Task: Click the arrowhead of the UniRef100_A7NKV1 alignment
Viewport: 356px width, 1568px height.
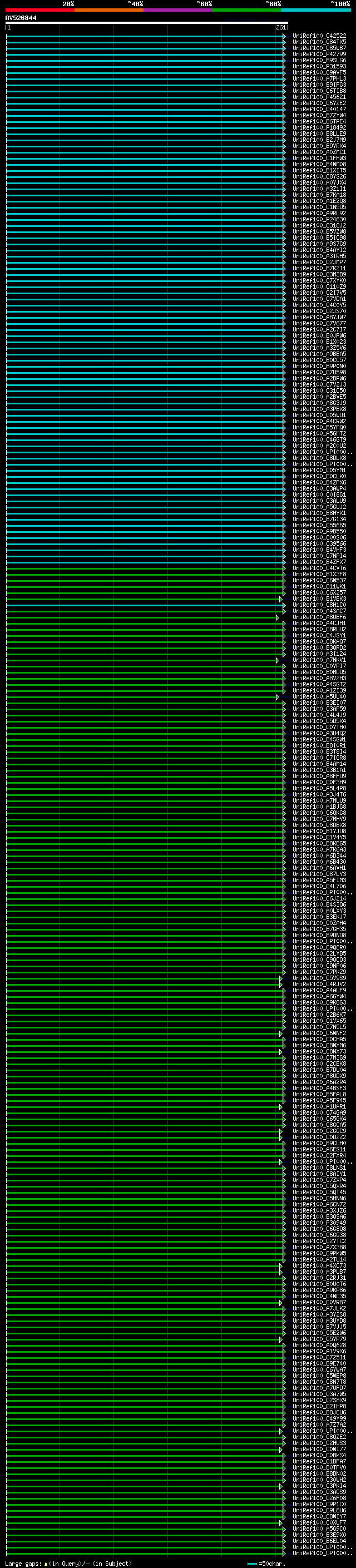Action: pos(278,660)
